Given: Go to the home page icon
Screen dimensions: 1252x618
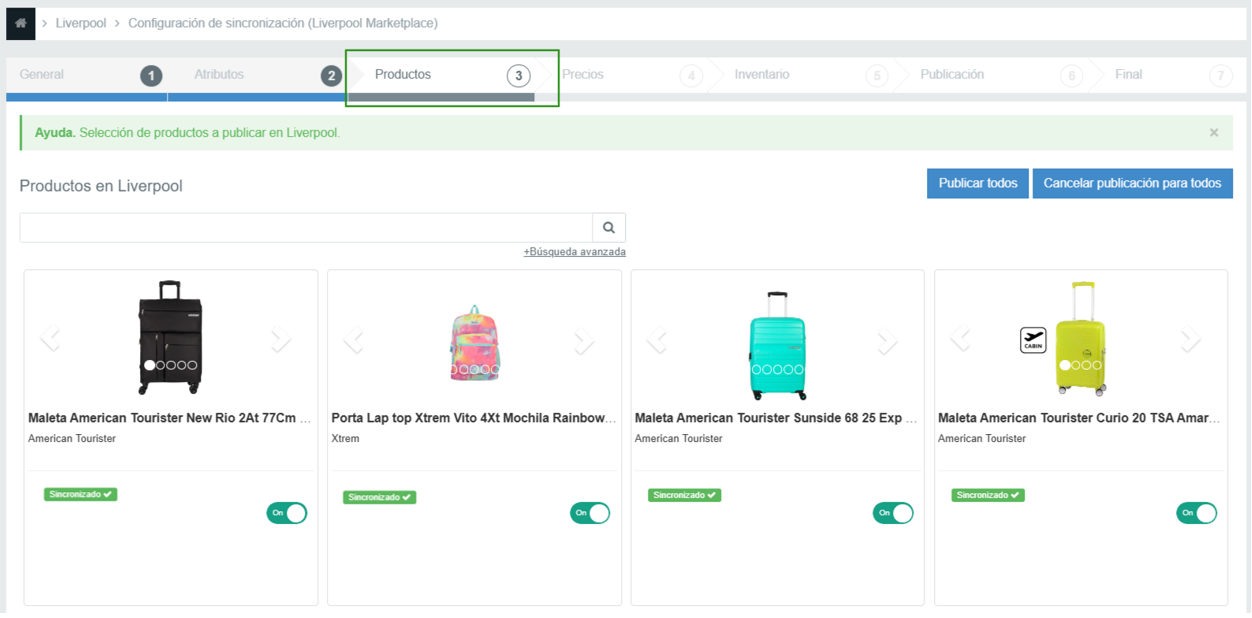Looking at the screenshot, I should click(20, 23).
